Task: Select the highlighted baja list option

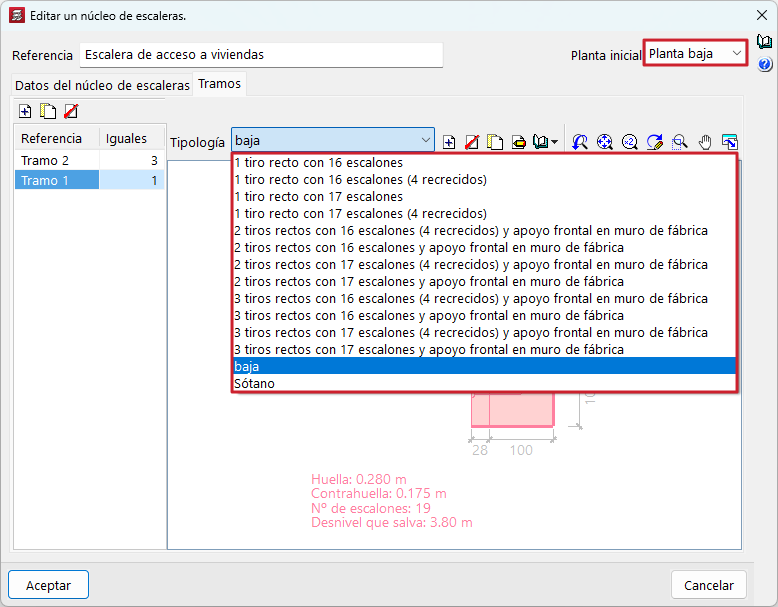Action: 484,366
